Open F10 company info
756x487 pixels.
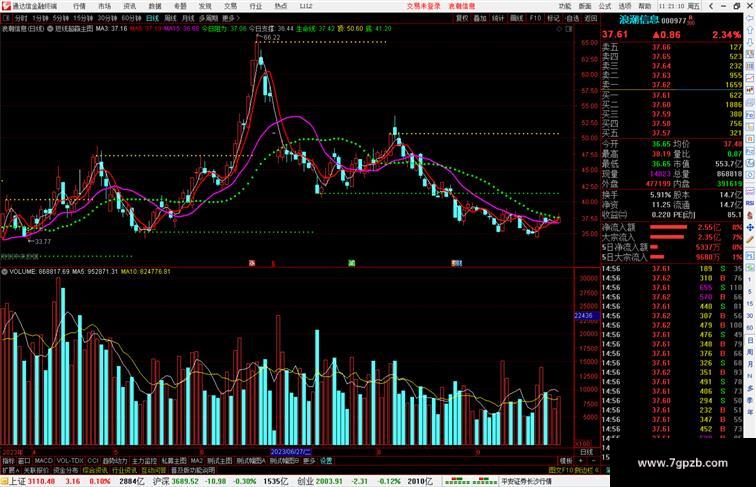coord(535,18)
